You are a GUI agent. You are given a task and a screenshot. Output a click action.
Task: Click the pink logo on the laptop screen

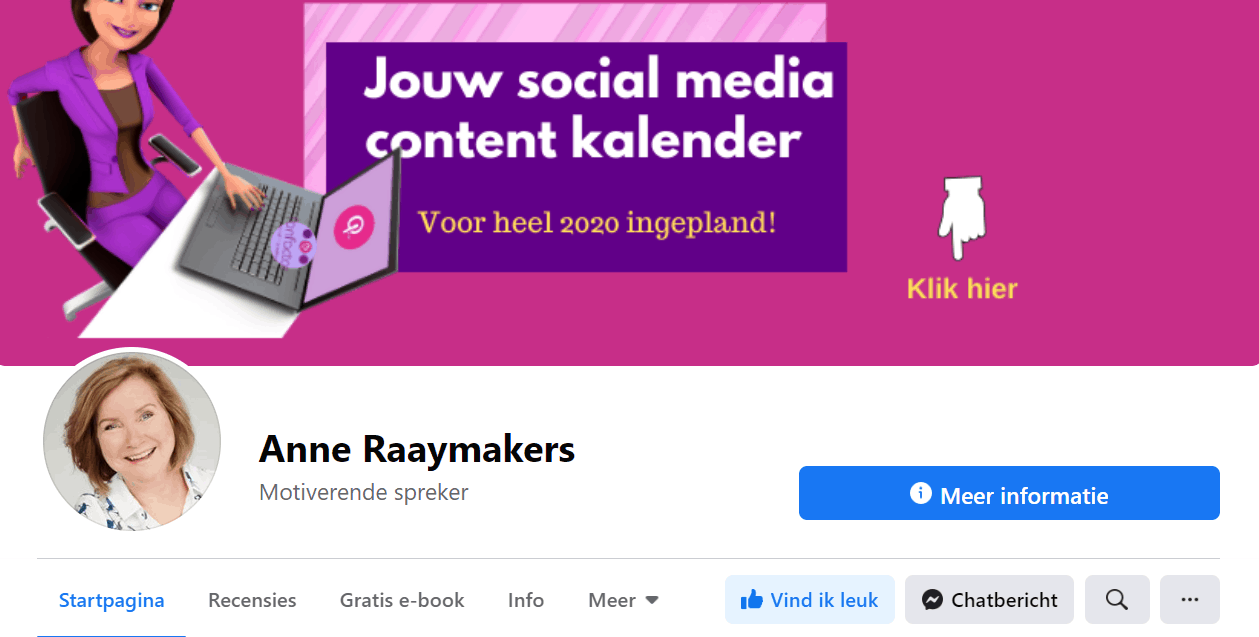pos(352,229)
